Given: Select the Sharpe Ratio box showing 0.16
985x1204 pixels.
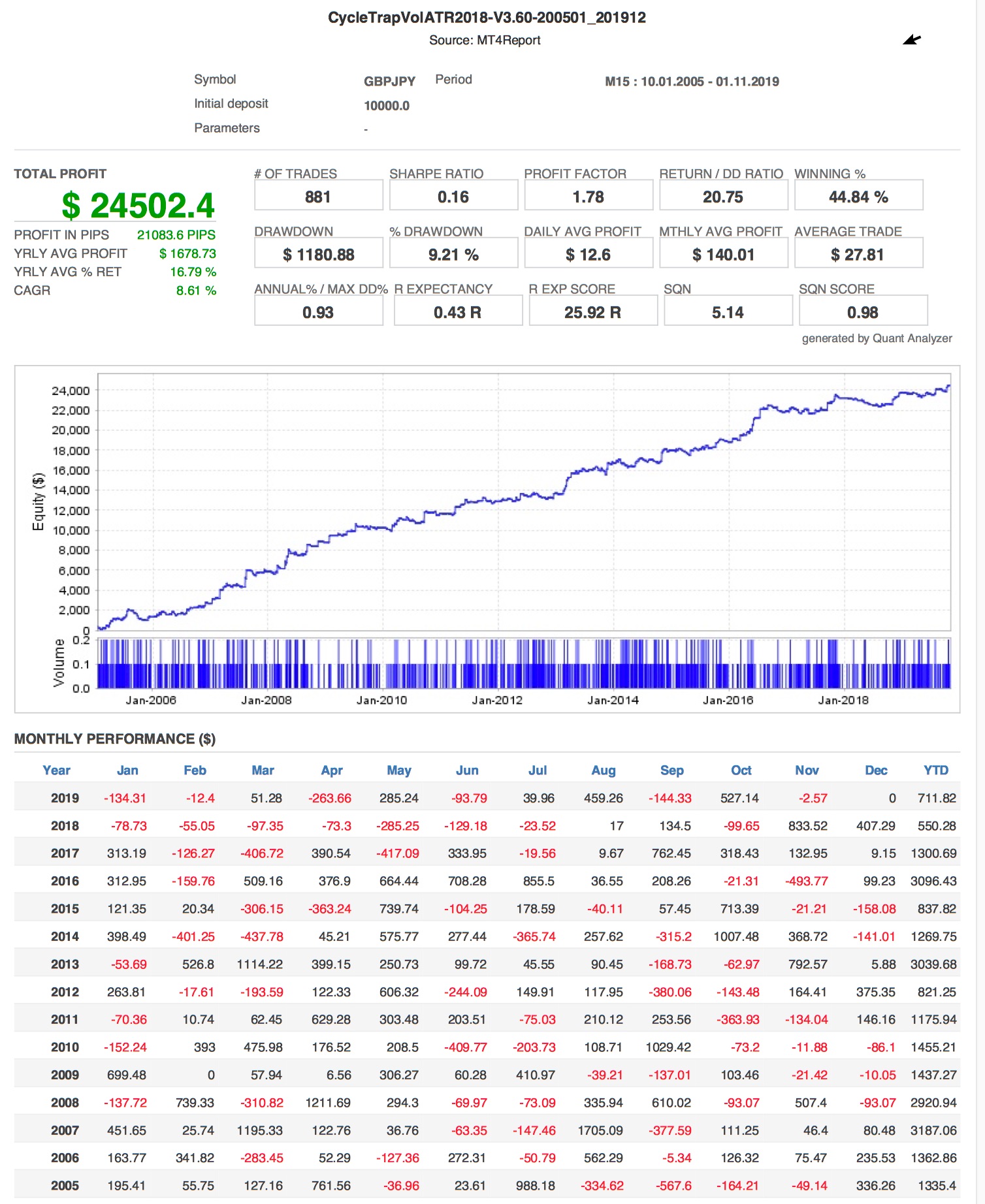Looking at the screenshot, I should [453, 195].
